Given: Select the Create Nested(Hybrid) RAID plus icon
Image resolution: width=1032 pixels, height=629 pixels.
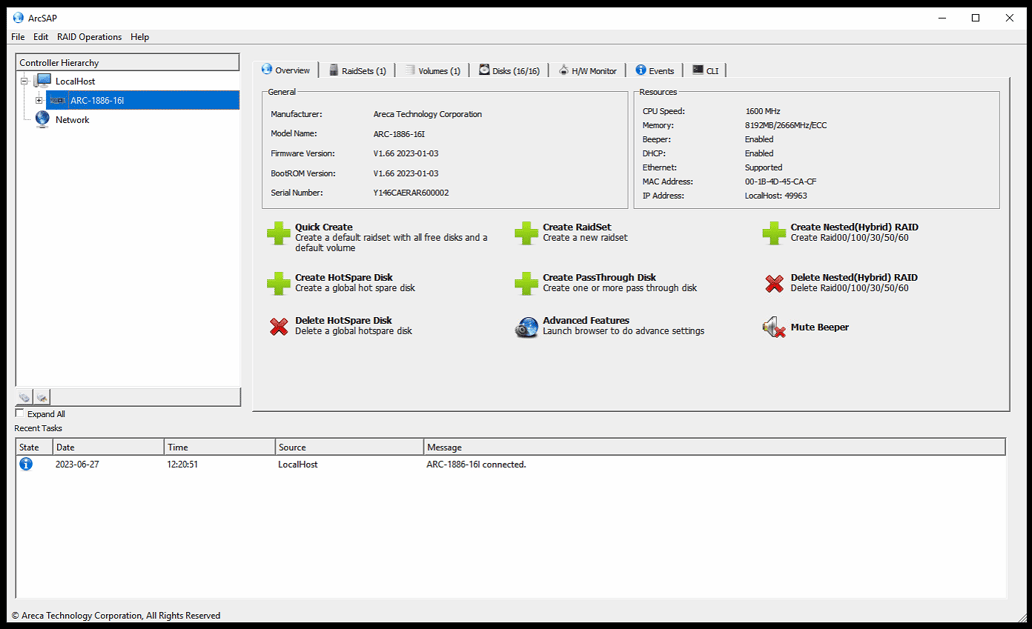Looking at the screenshot, I should 774,233.
